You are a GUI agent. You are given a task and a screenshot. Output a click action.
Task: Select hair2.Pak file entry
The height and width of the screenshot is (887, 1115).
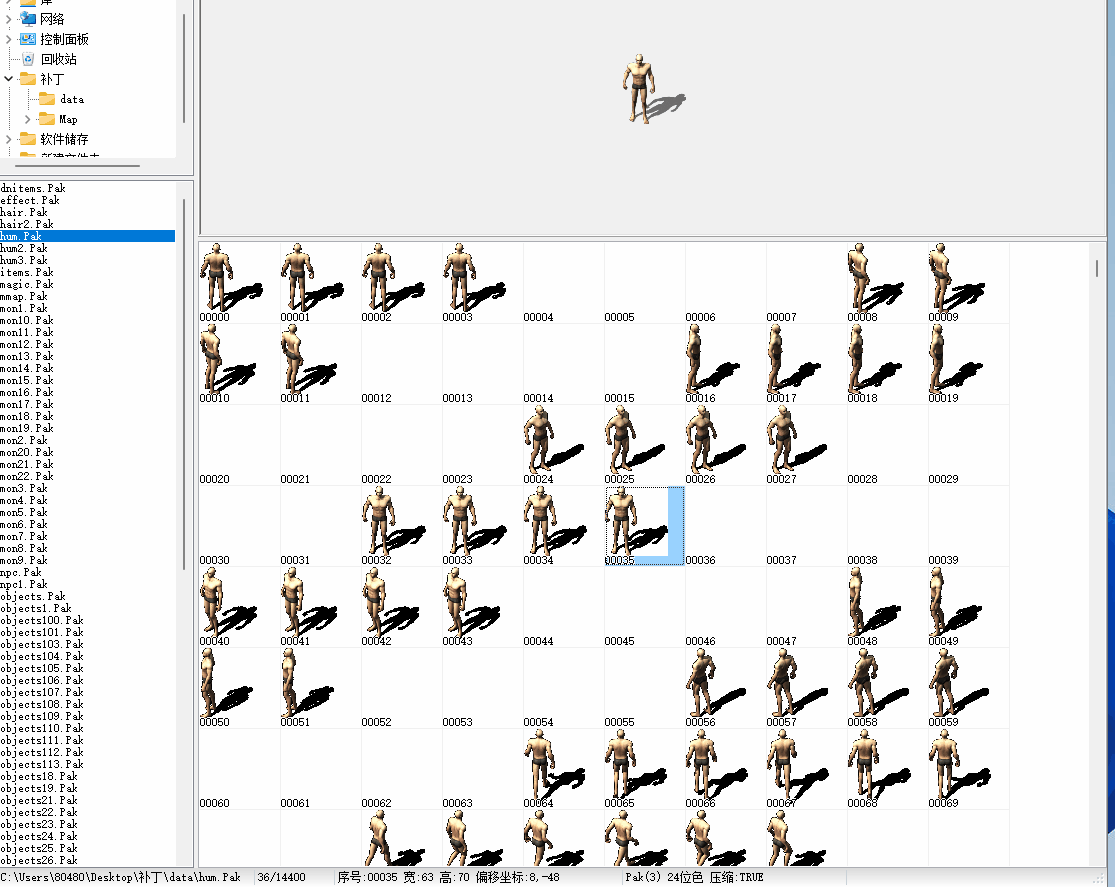click(x=27, y=225)
